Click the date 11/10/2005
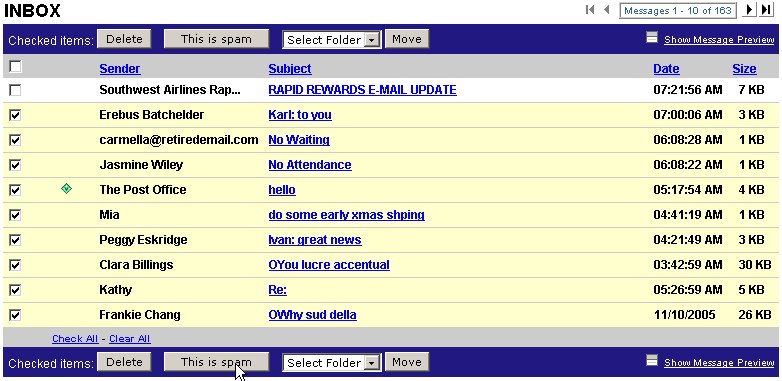The height and width of the screenshot is (381, 782). [x=685, y=315]
